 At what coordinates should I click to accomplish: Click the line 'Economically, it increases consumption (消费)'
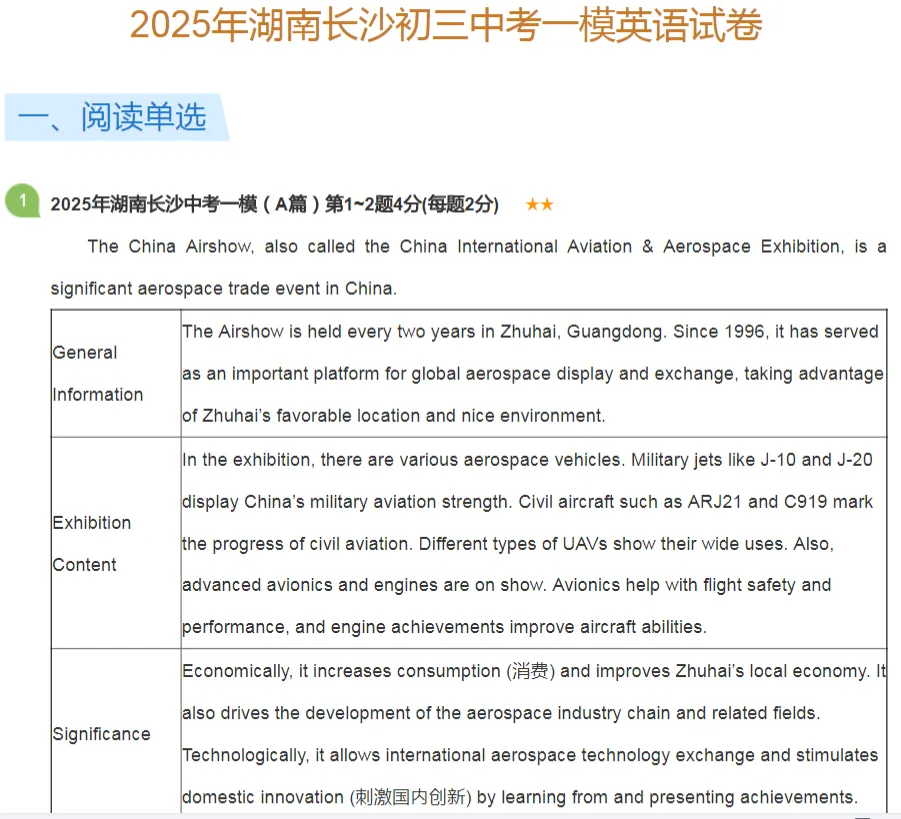[534, 671]
